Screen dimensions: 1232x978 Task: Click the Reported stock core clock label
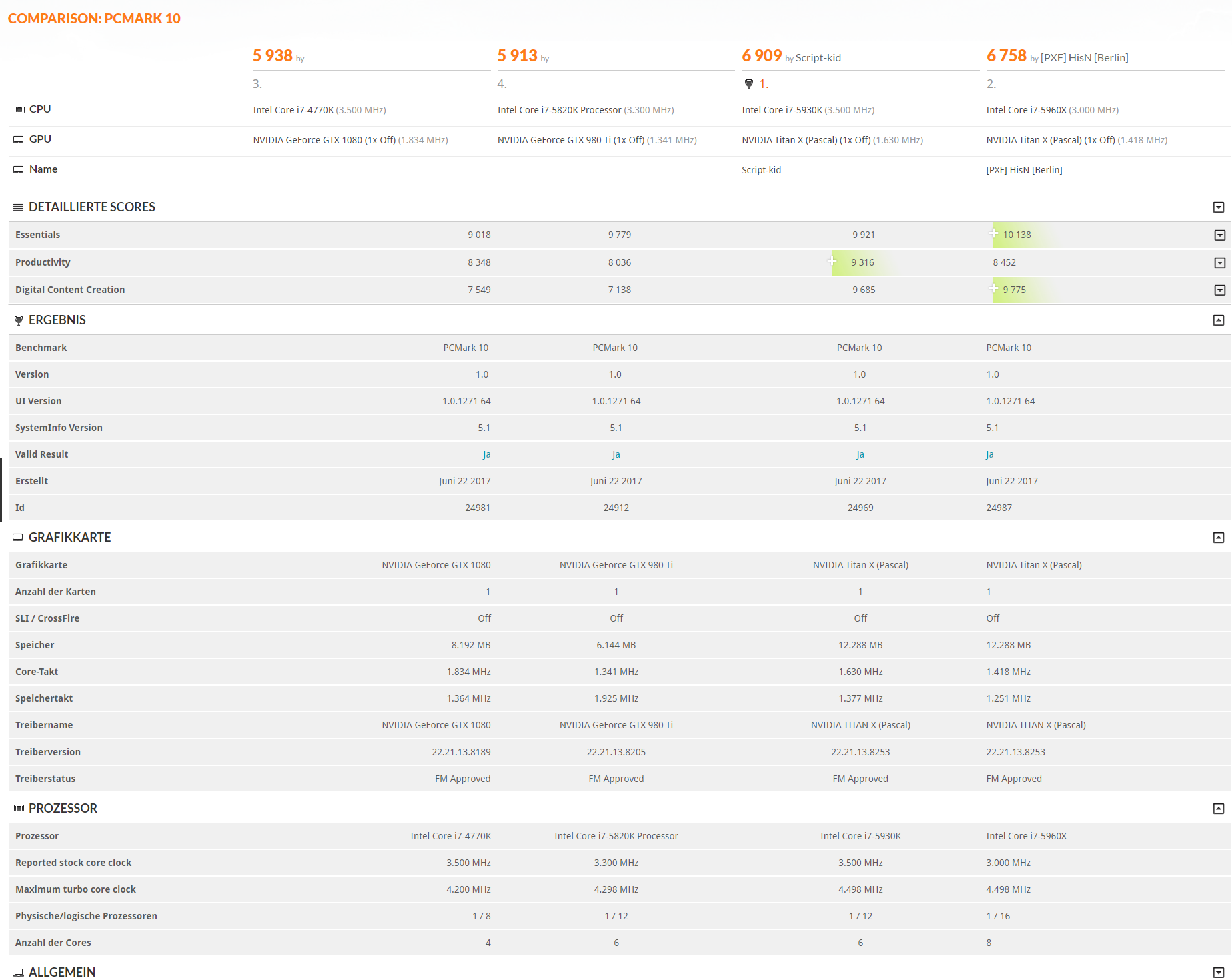point(73,863)
